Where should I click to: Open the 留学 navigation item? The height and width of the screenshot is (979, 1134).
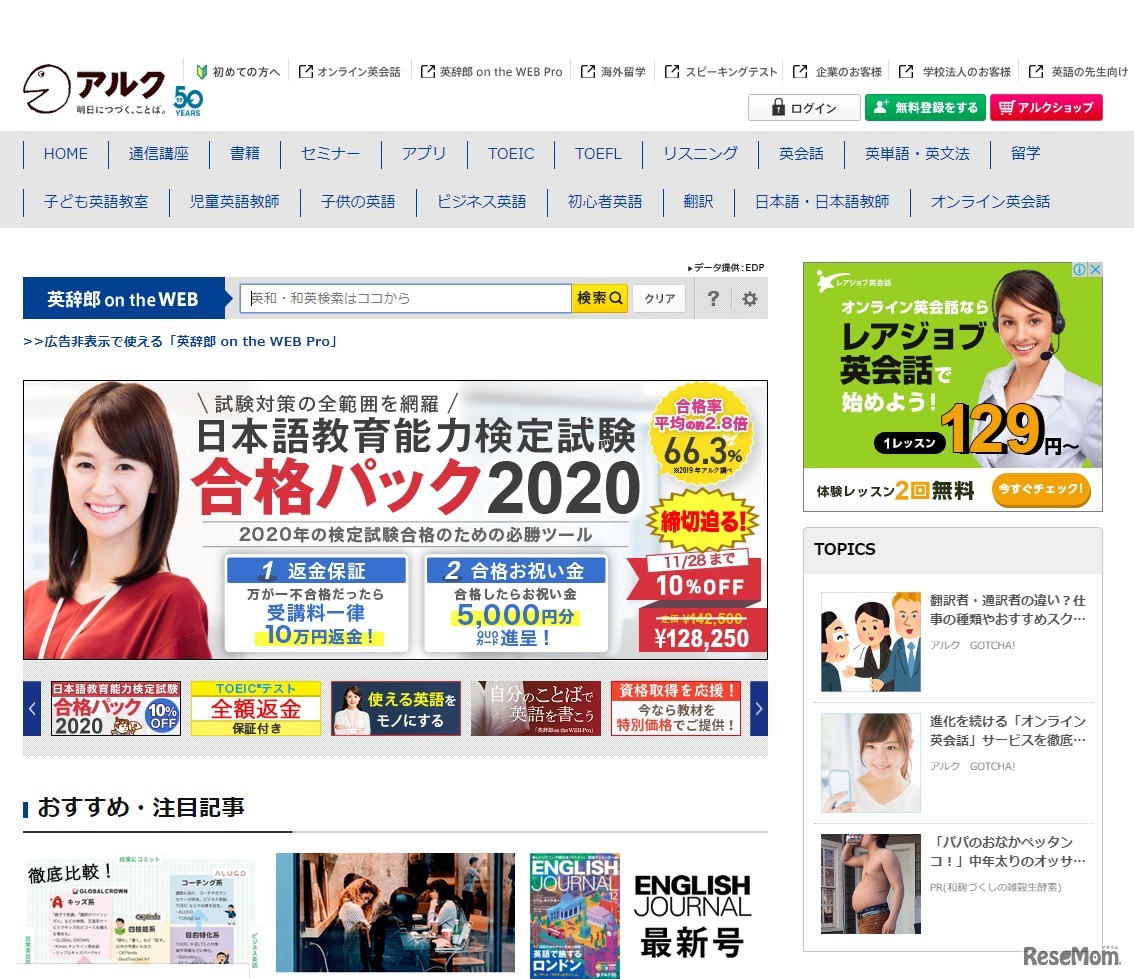point(1026,153)
